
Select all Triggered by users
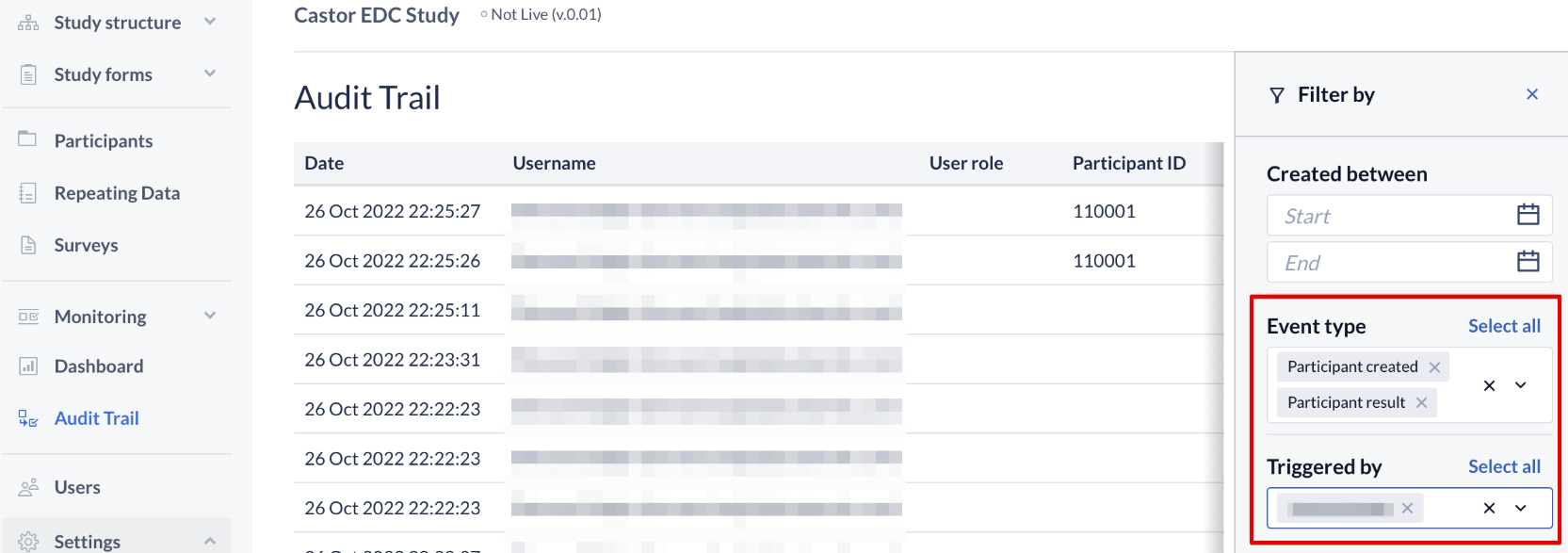1504,466
